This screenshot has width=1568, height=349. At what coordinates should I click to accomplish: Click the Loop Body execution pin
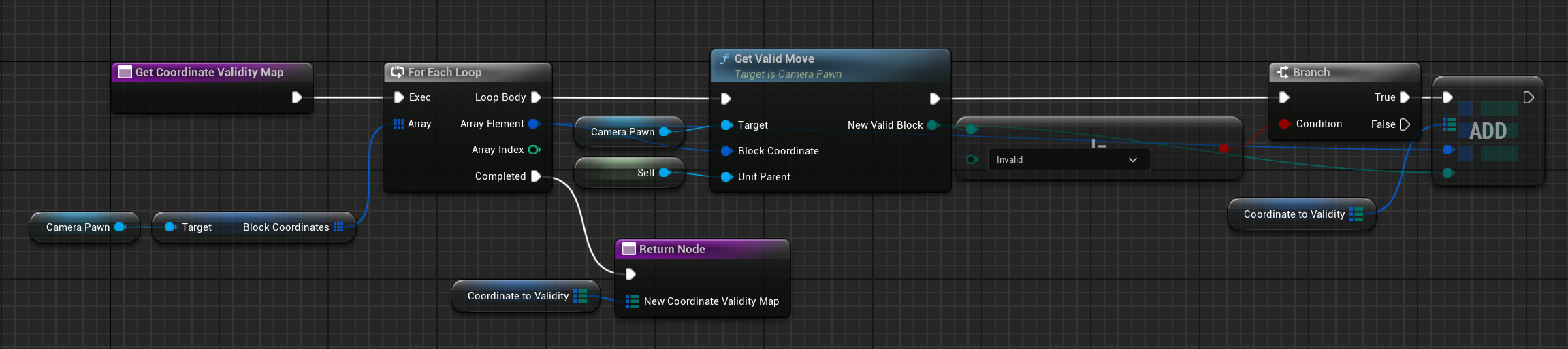click(x=536, y=97)
